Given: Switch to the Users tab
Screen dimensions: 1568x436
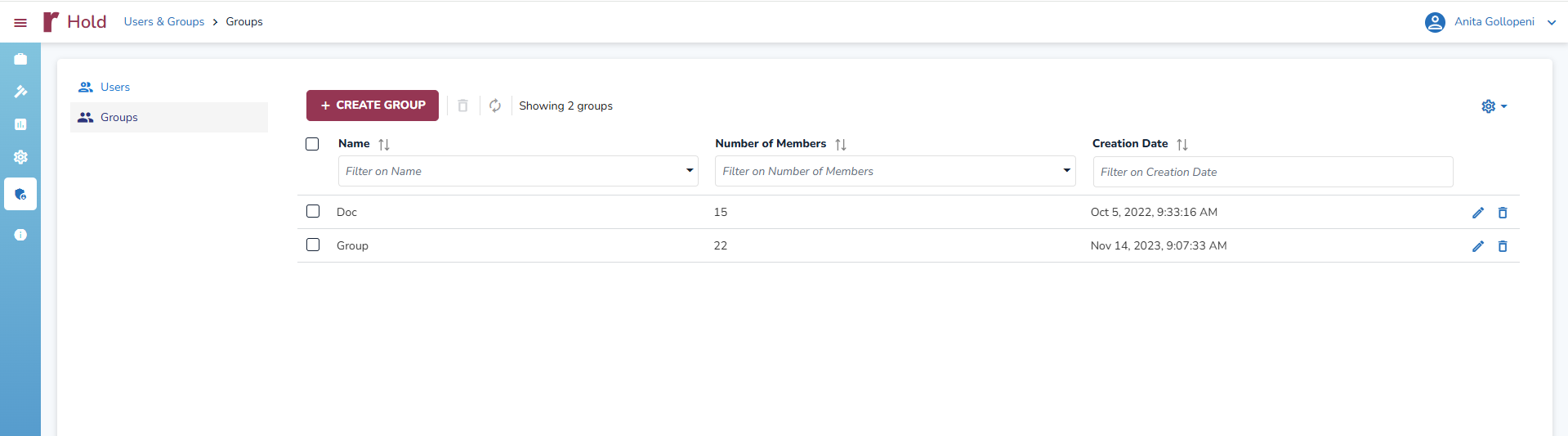Looking at the screenshot, I should [x=115, y=88].
